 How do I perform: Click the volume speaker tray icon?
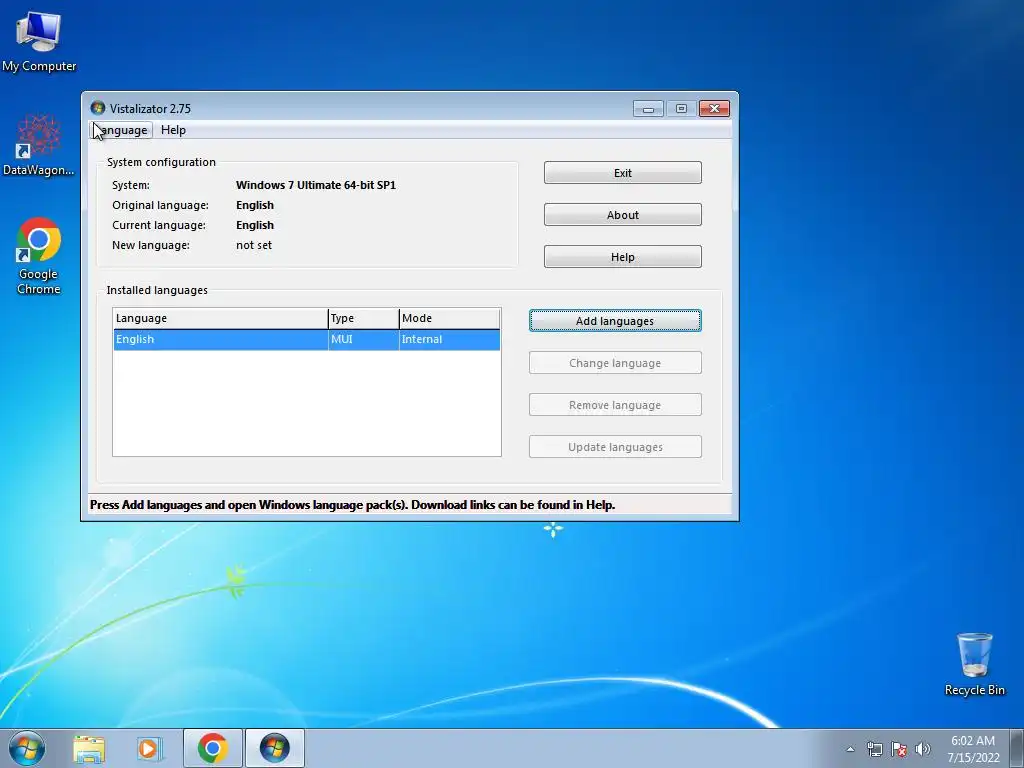coord(922,749)
